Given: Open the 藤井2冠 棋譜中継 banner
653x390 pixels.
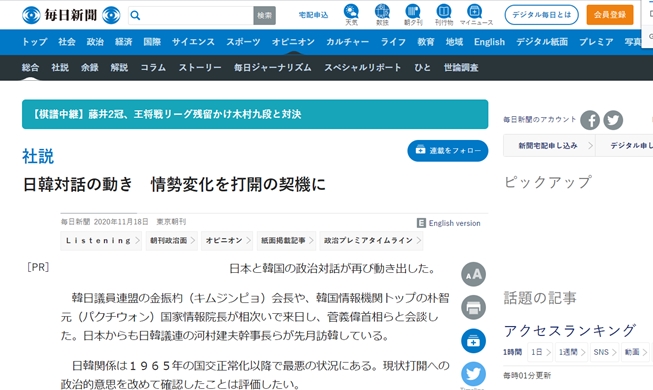Looking at the screenshot, I should (255, 114).
